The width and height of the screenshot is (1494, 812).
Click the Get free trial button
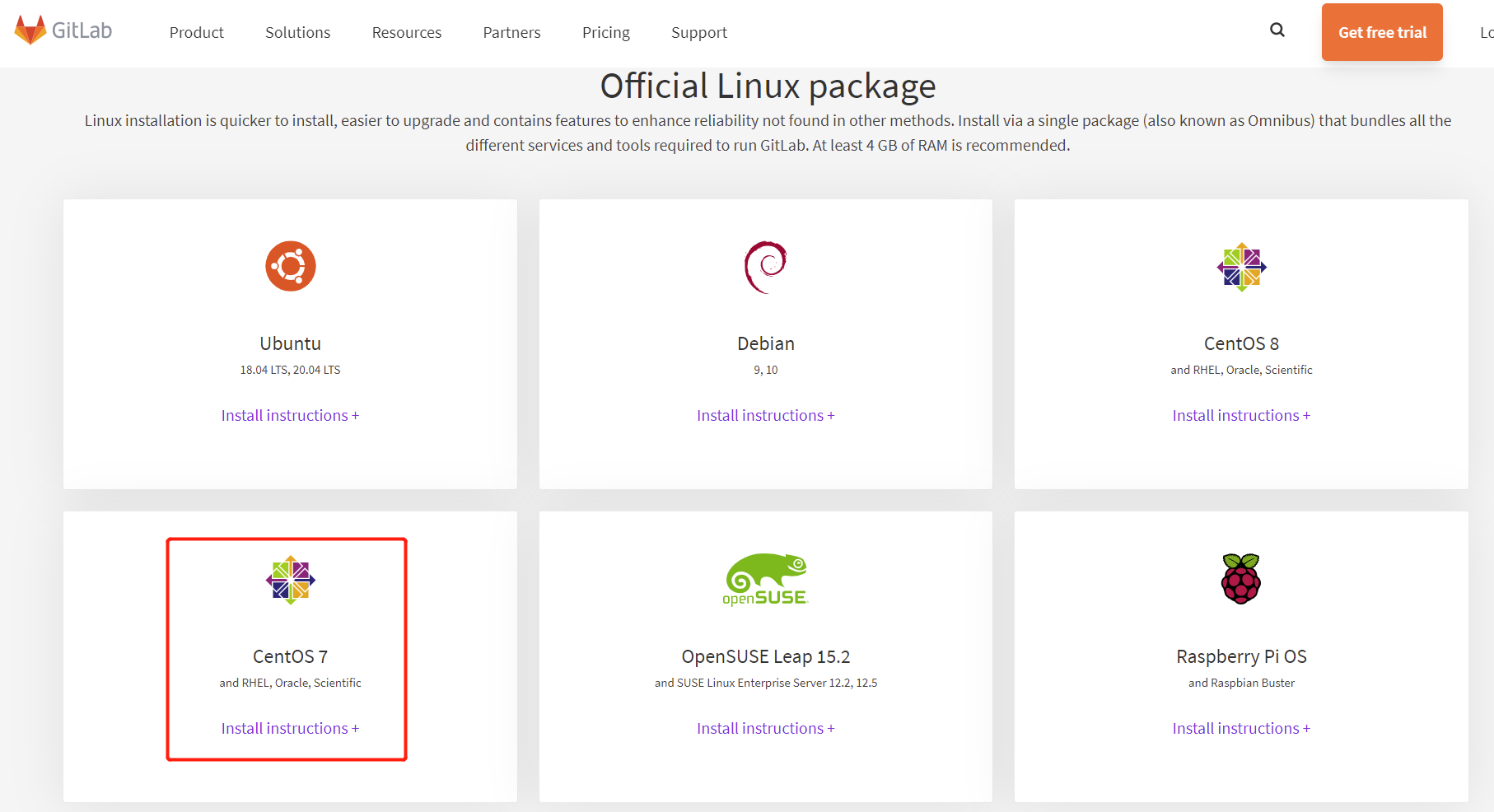pos(1382,32)
